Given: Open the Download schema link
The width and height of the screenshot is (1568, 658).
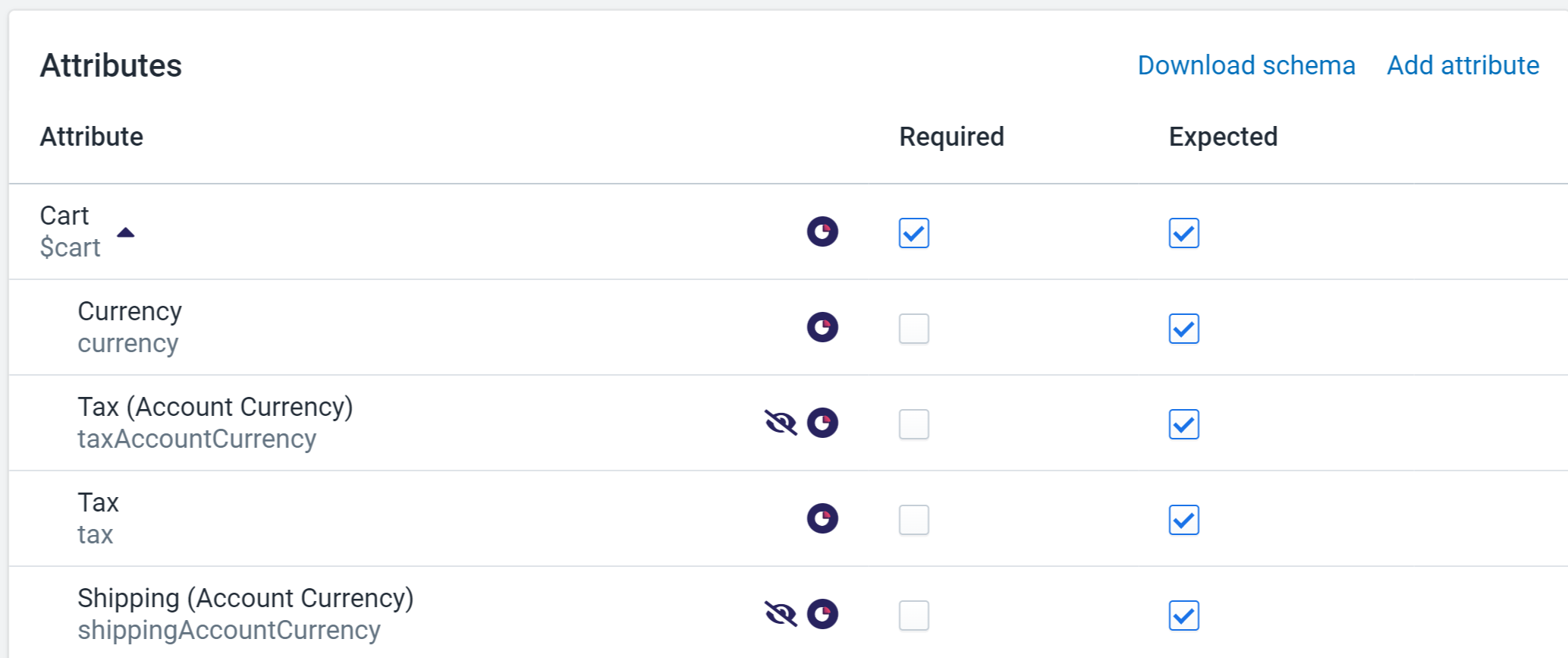Looking at the screenshot, I should (x=1246, y=65).
